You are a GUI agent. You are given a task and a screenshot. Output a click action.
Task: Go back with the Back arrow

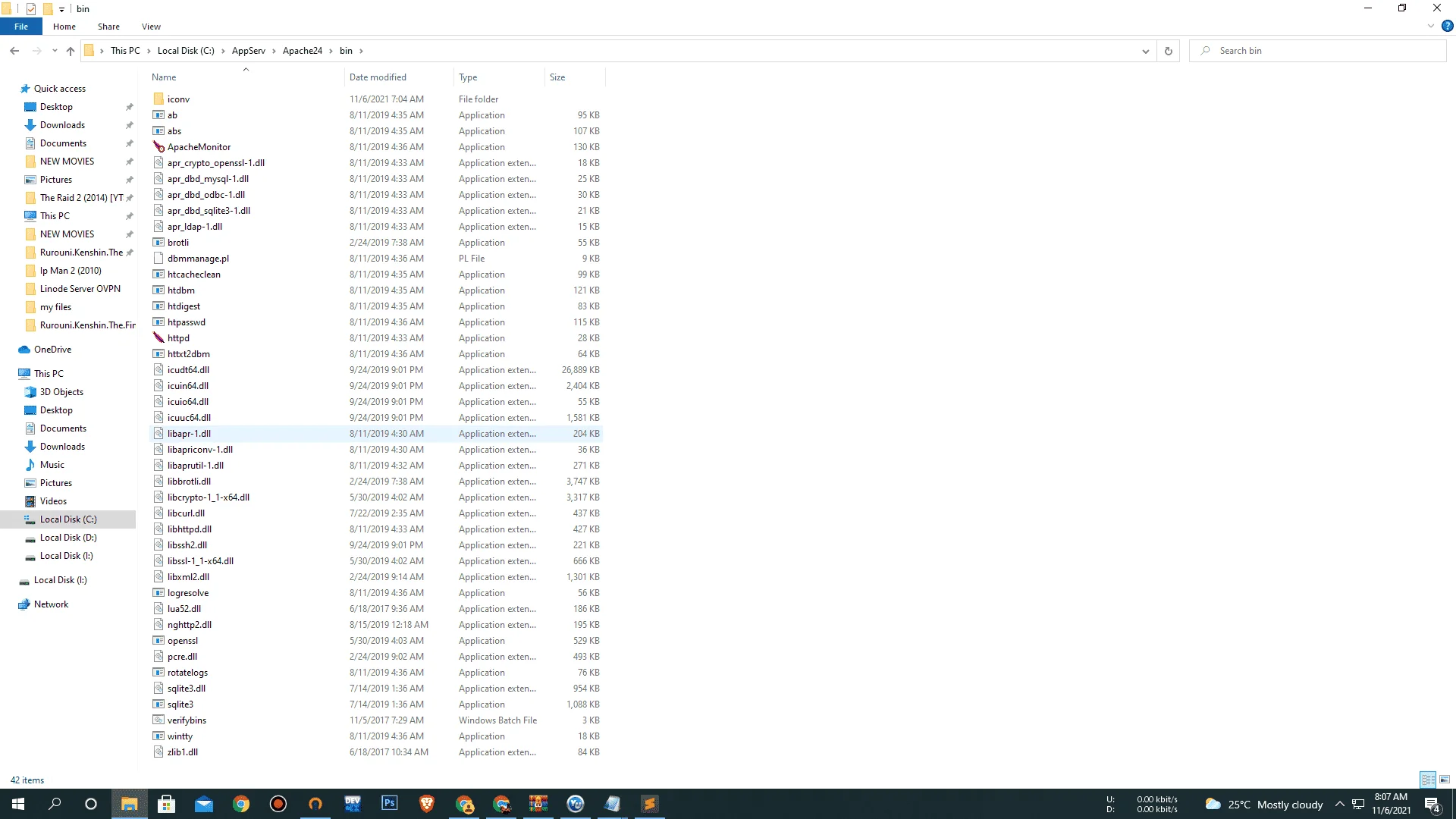14,51
